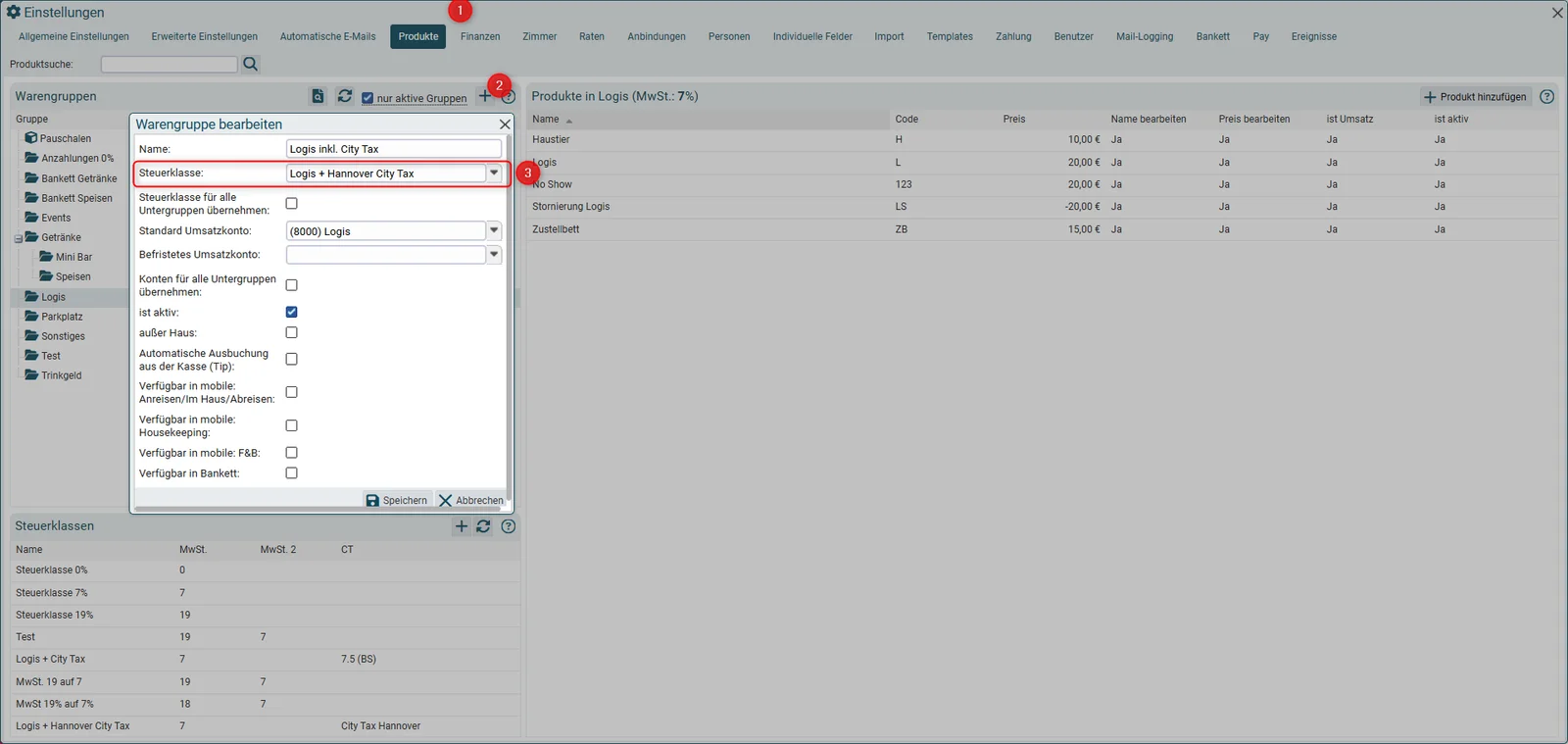Uncheck the 'ist aktiv' checkbox
This screenshot has height=744, width=1568.
pyautogui.click(x=291, y=312)
